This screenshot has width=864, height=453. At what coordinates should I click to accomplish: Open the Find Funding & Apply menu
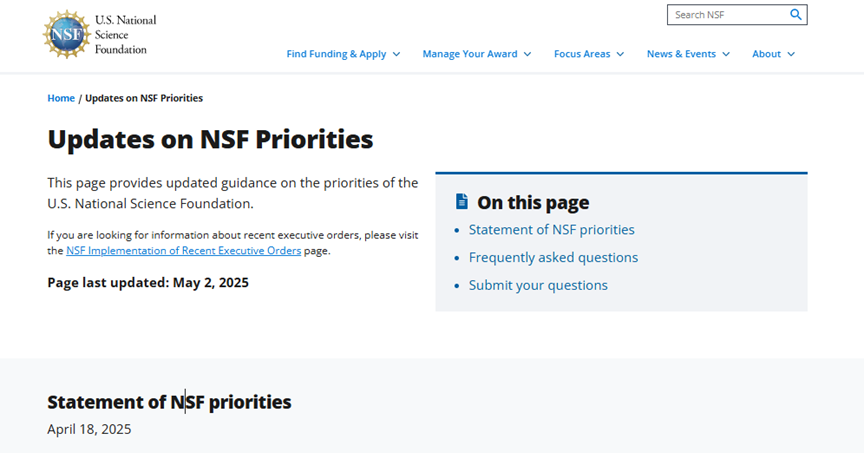tap(336, 54)
